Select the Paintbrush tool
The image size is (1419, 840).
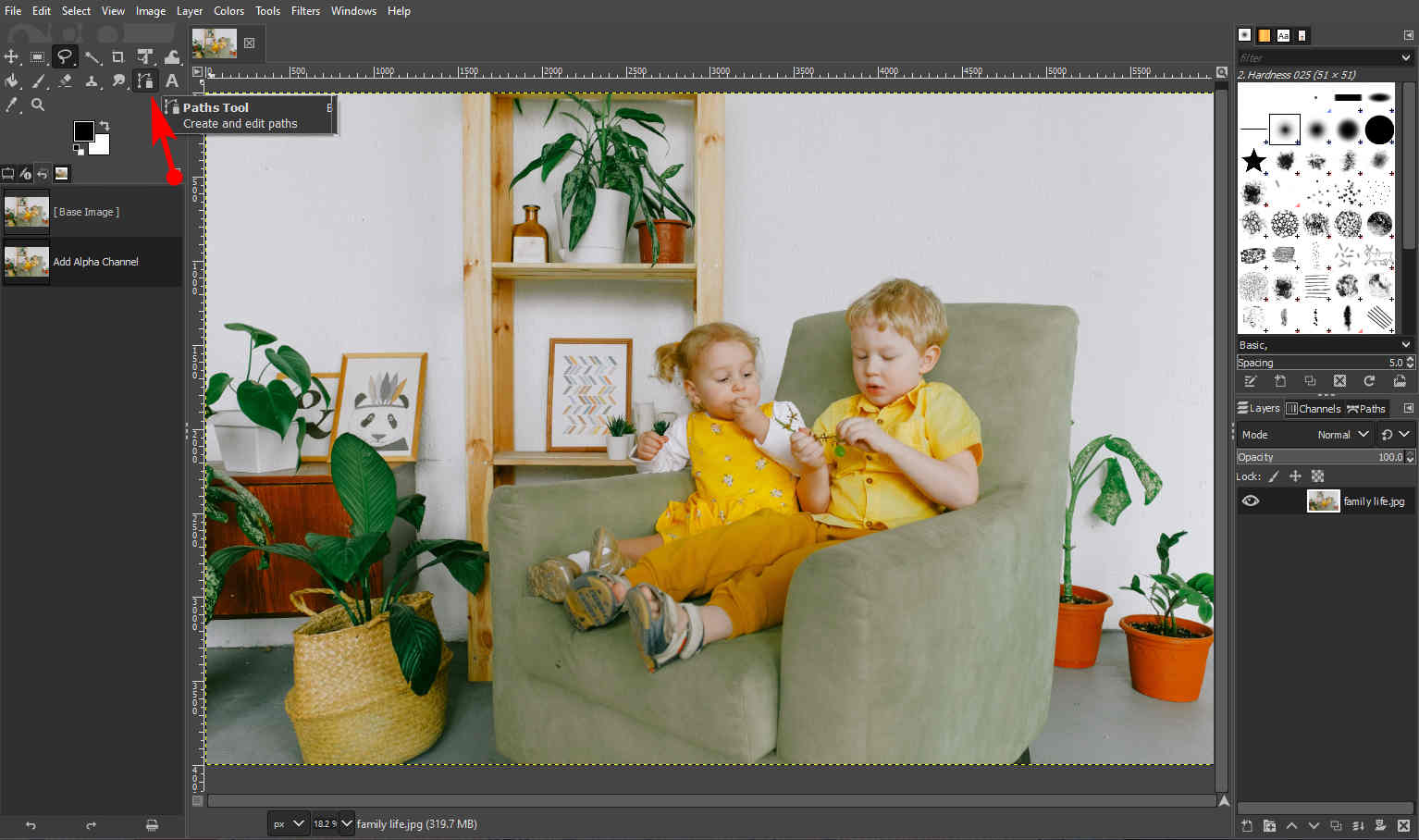pos(38,81)
